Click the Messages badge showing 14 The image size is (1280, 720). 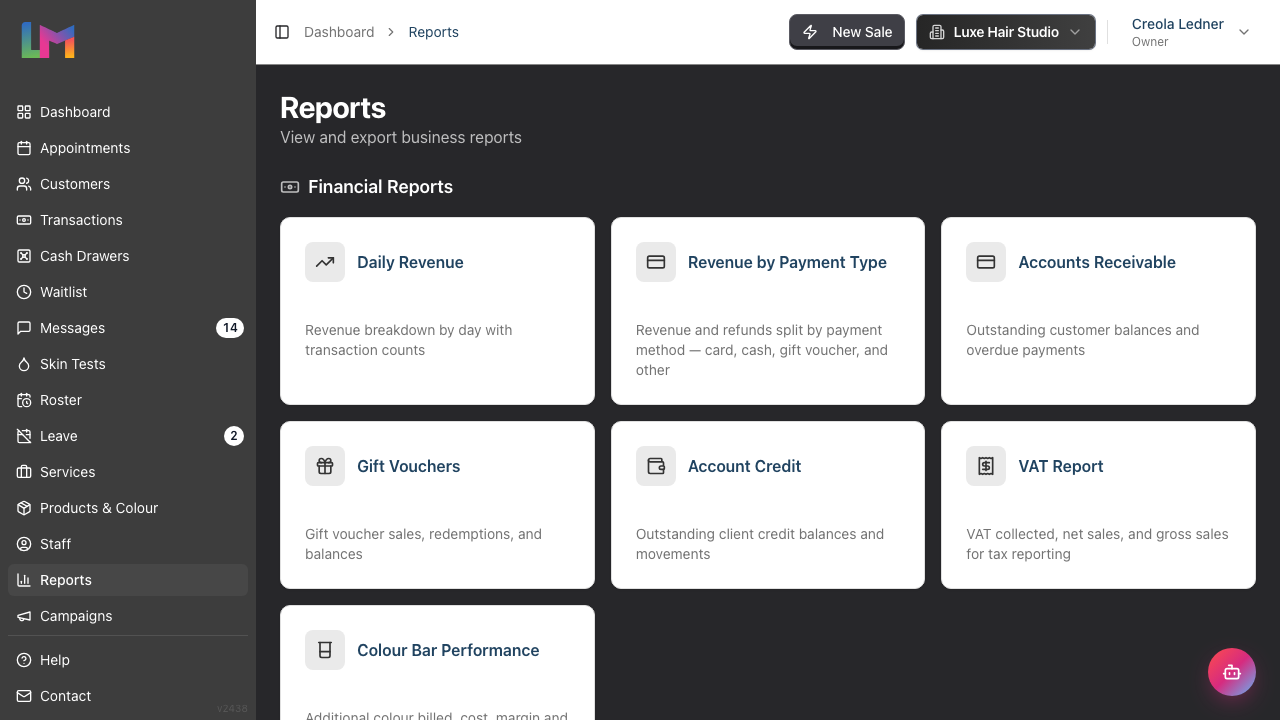coord(230,328)
